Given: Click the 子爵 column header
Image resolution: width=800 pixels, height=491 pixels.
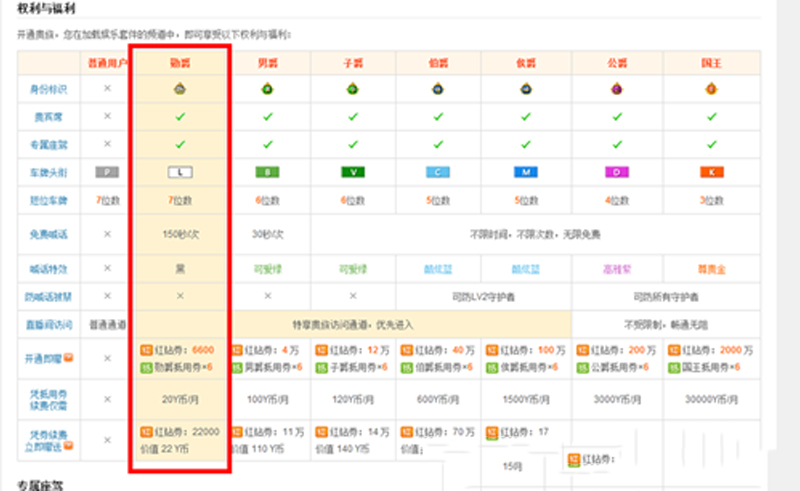Looking at the screenshot, I should coord(353,63).
